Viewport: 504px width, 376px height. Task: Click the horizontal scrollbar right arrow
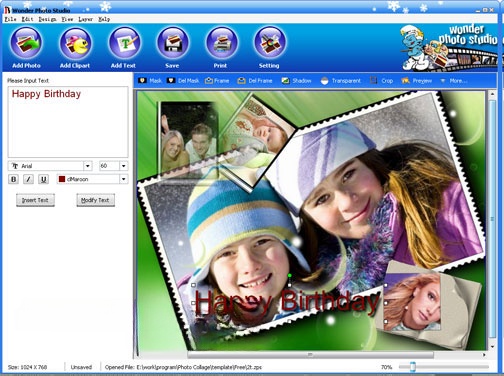484,355
